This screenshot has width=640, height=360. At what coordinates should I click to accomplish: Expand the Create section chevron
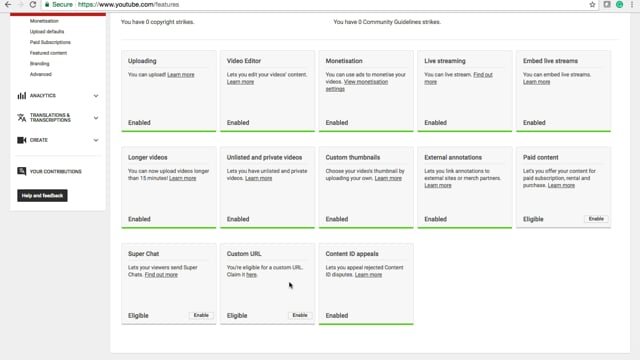click(96, 140)
